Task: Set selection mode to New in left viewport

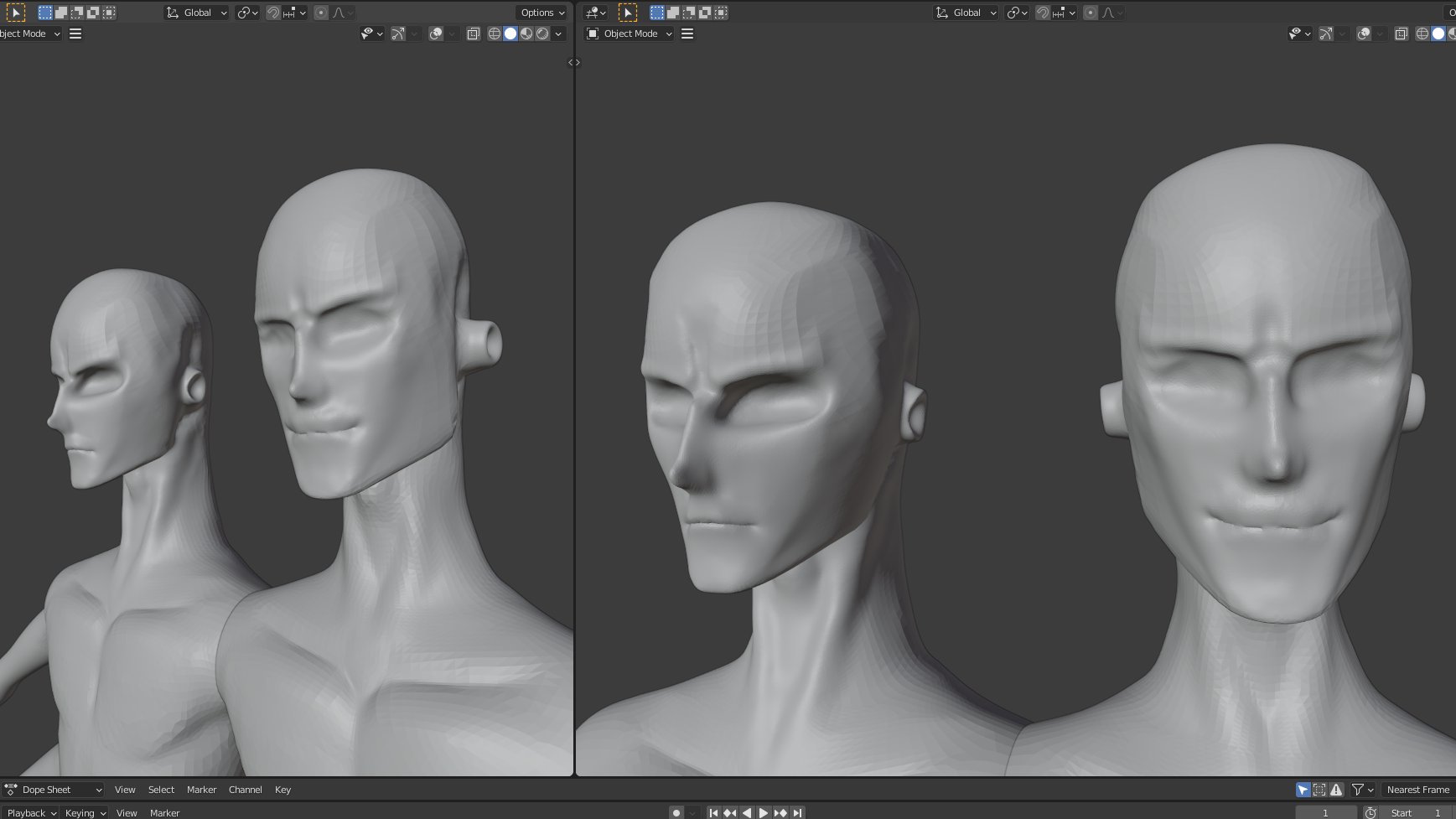Action: coord(45,13)
